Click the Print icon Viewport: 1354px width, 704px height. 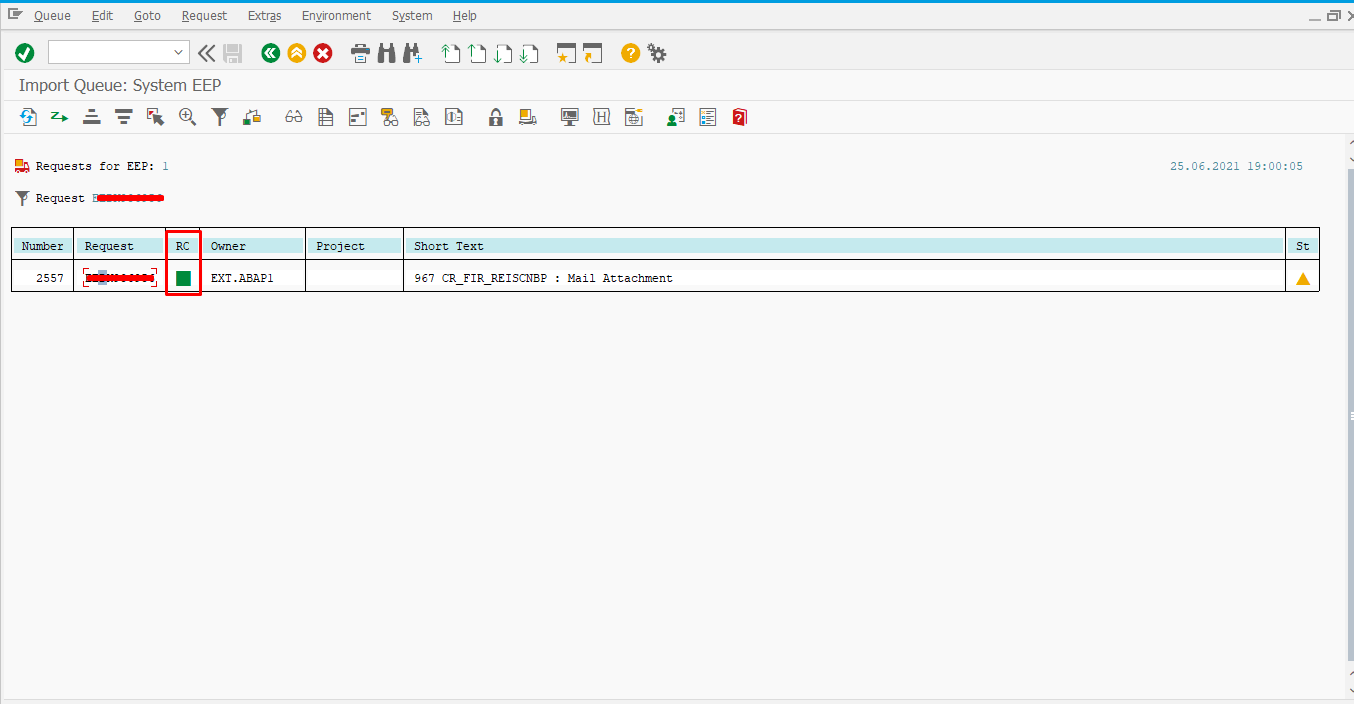pyautogui.click(x=361, y=53)
